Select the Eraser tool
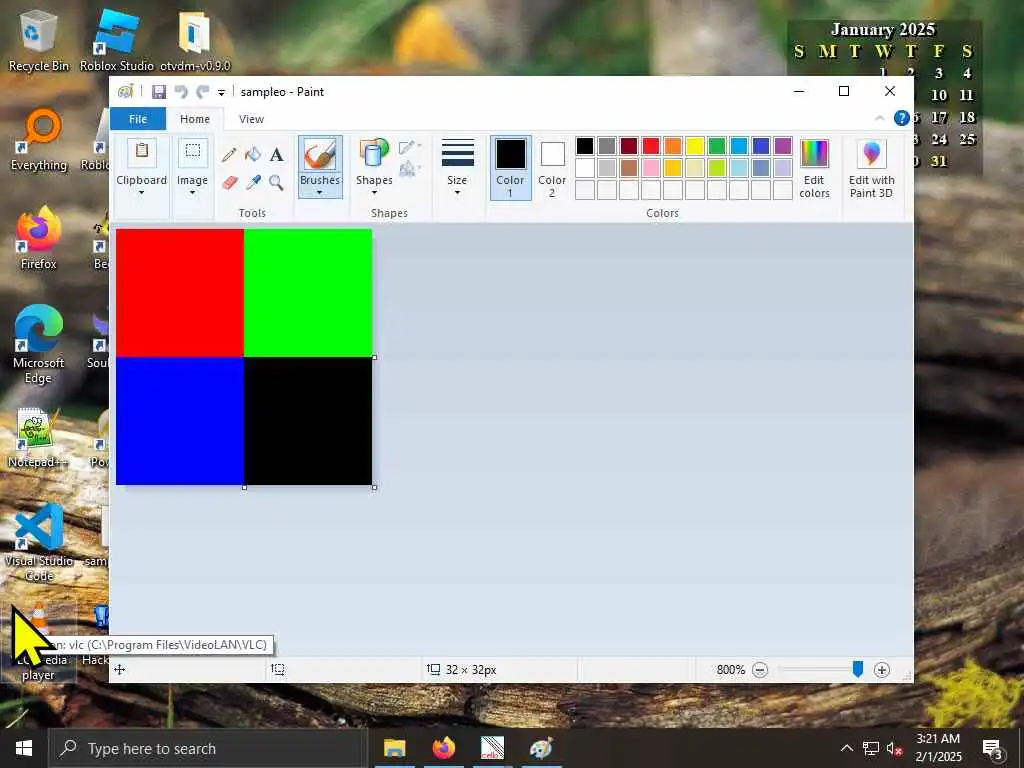 click(229, 182)
